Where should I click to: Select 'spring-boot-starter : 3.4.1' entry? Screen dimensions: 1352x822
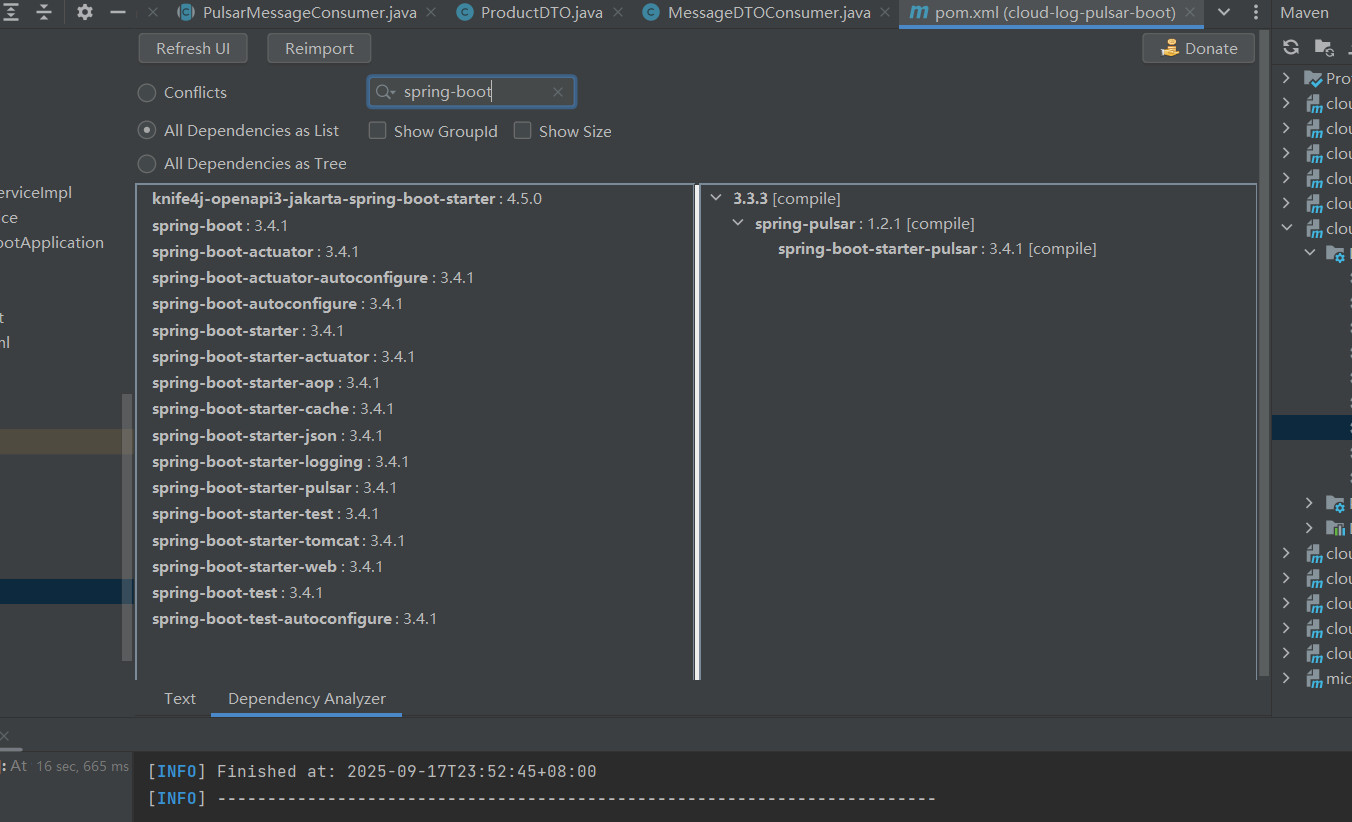pyautogui.click(x=248, y=331)
